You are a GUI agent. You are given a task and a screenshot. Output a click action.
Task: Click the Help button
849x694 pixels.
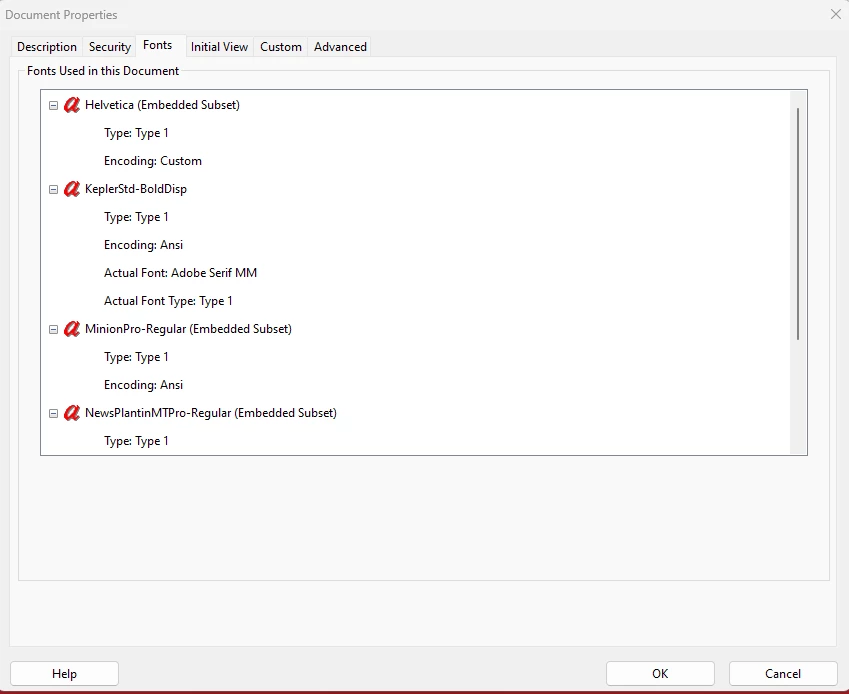pos(64,673)
